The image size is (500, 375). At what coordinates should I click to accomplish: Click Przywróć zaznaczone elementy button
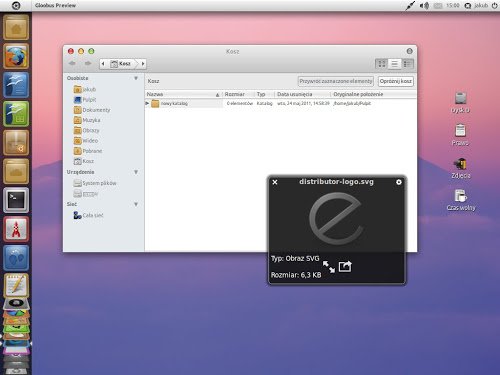(x=336, y=81)
